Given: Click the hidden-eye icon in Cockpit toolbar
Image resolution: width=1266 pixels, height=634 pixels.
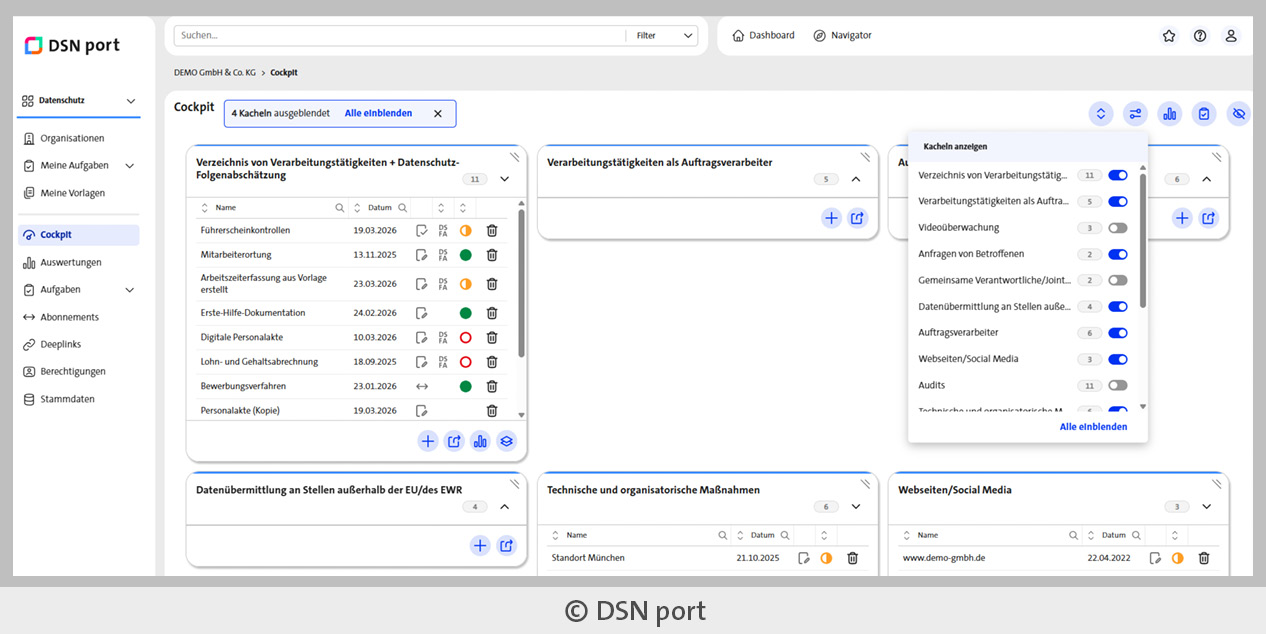Looking at the screenshot, I should point(1239,114).
